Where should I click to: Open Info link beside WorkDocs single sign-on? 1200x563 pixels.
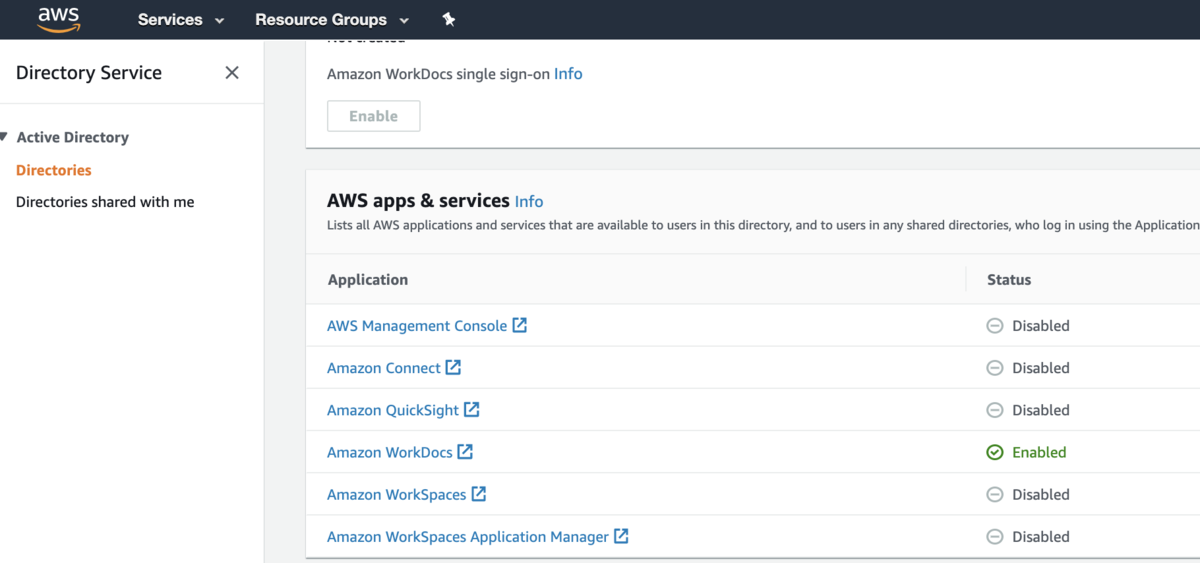(568, 74)
